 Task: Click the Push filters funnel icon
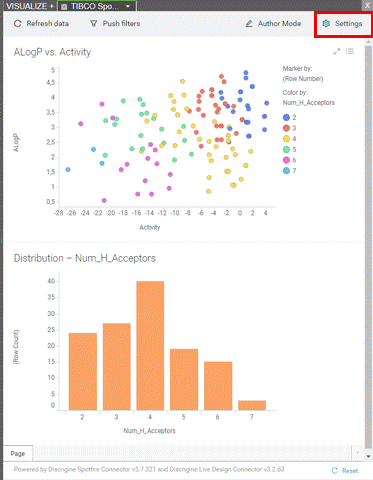[x=94, y=24]
